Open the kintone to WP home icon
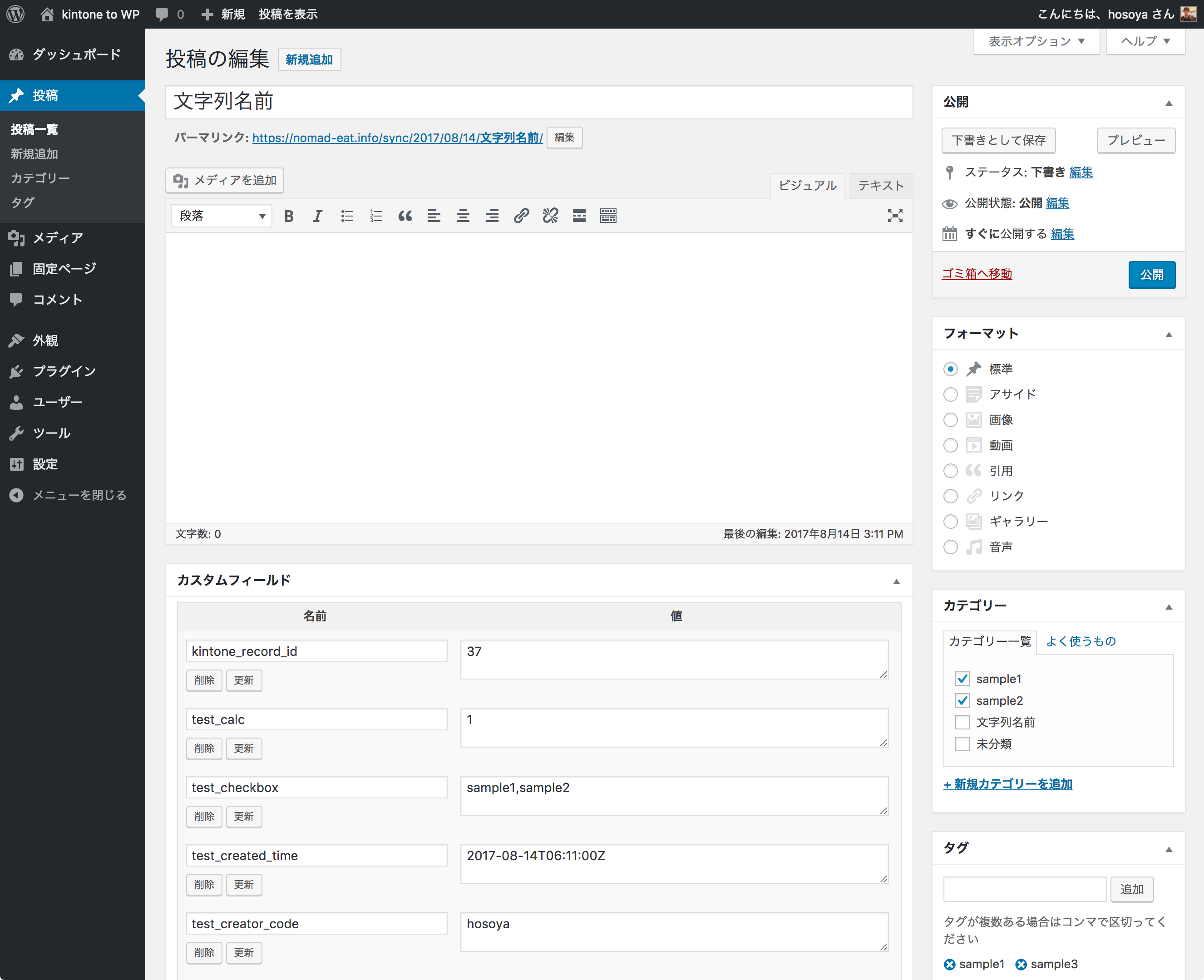The width and height of the screenshot is (1204, 980). coord(47,14)
